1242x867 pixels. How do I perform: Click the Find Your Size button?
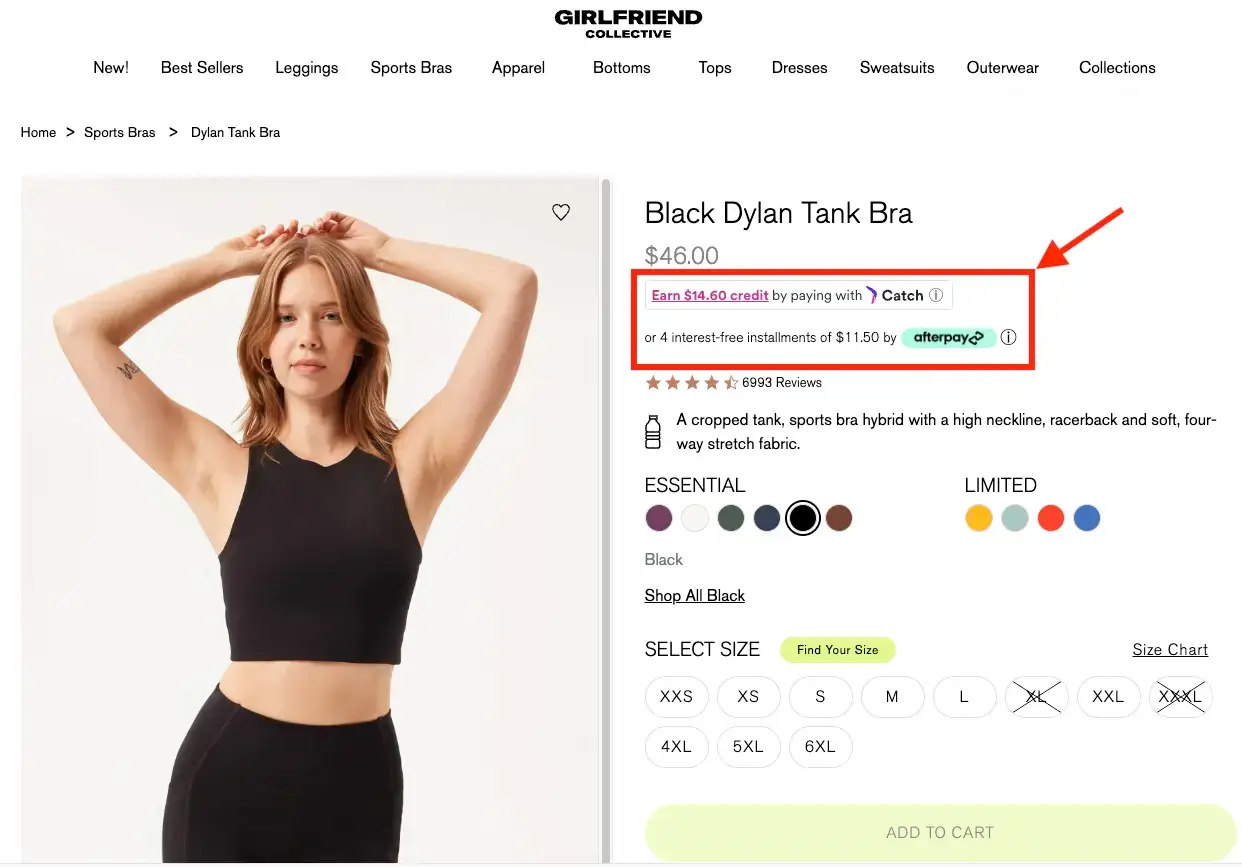[x=837, y=649]
